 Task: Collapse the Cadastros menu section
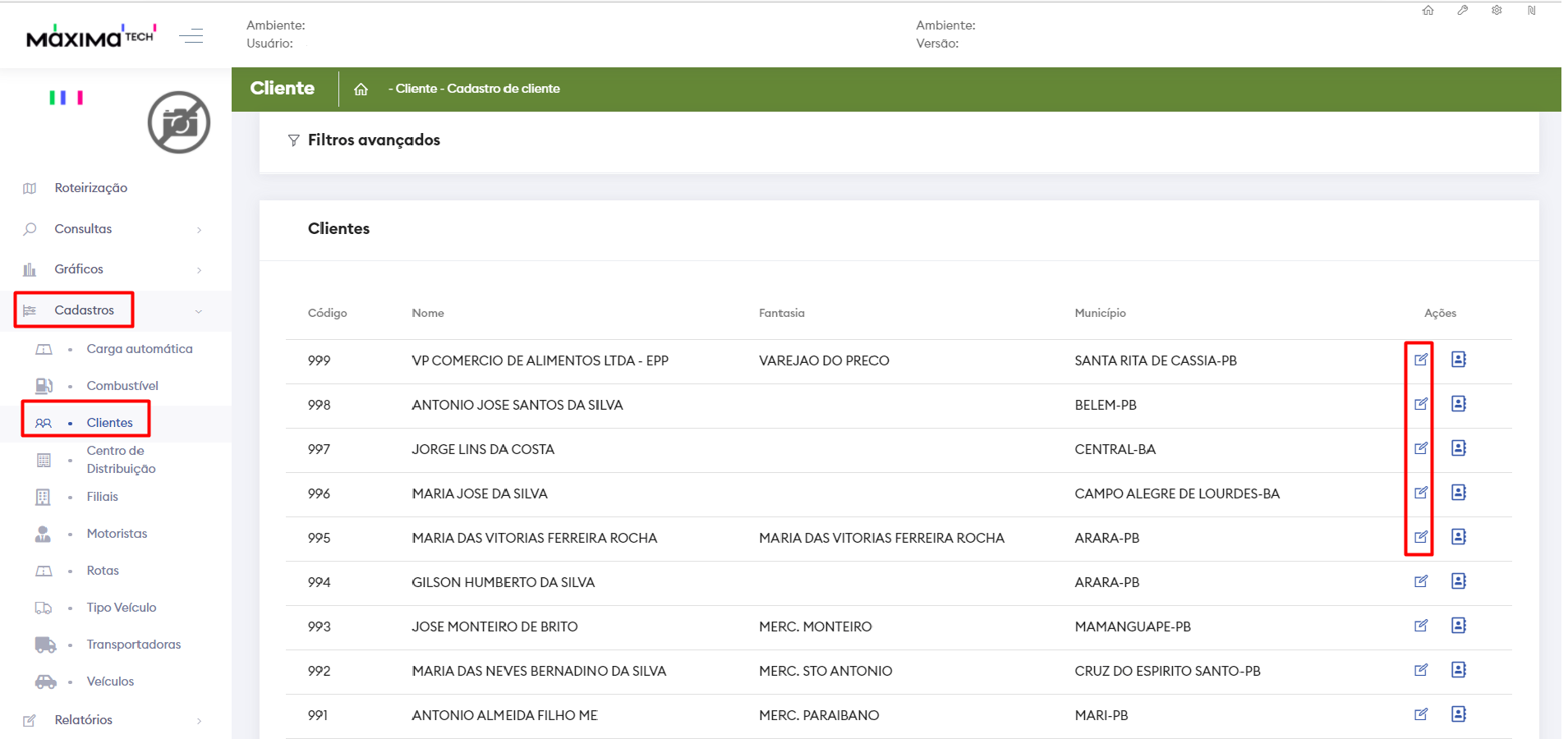pos(85,310)
